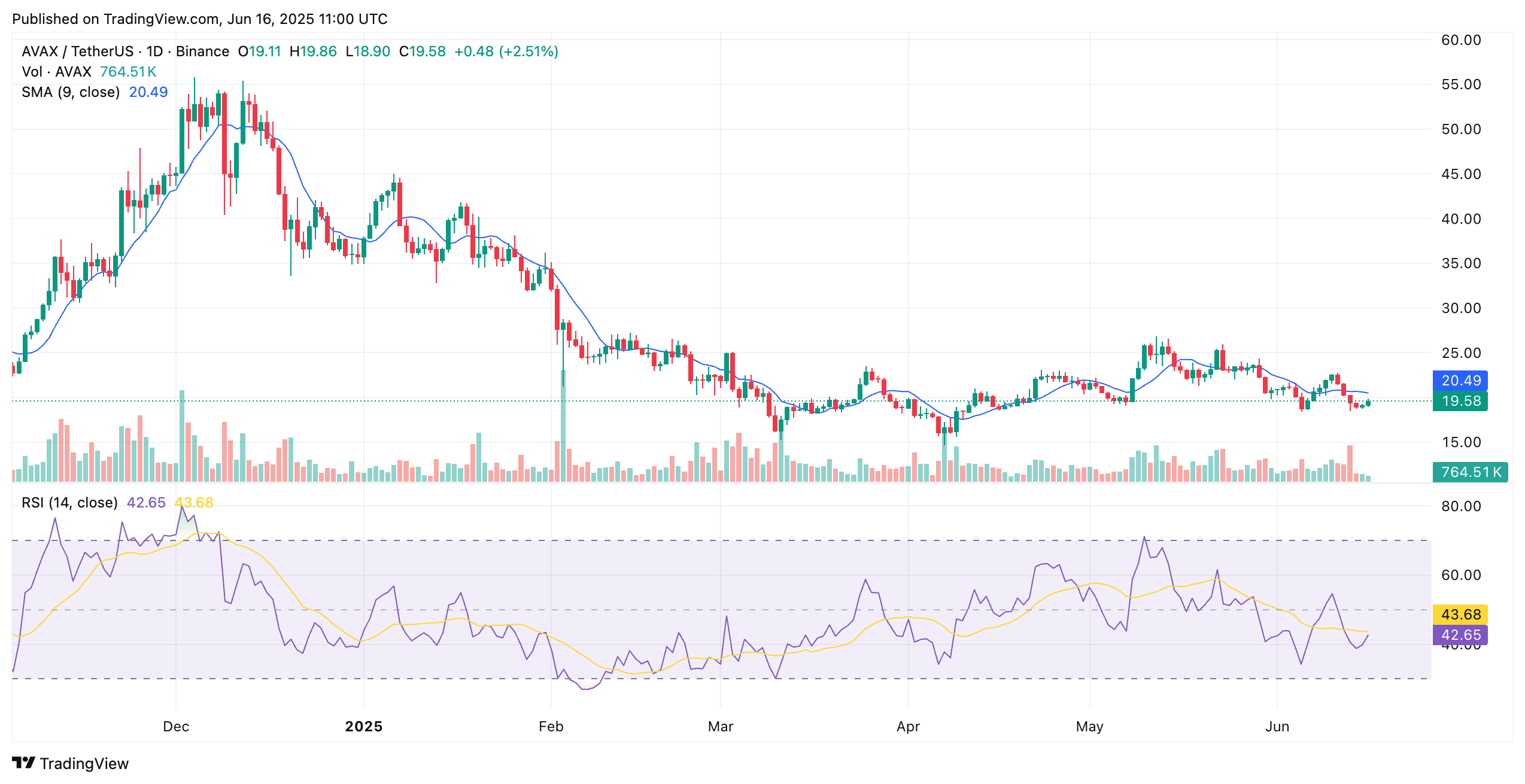Click the blue SMA value 20.49 price tag
Image resolution: width=1525 pixels, height=784 pixels.
tap(1462, 381)
